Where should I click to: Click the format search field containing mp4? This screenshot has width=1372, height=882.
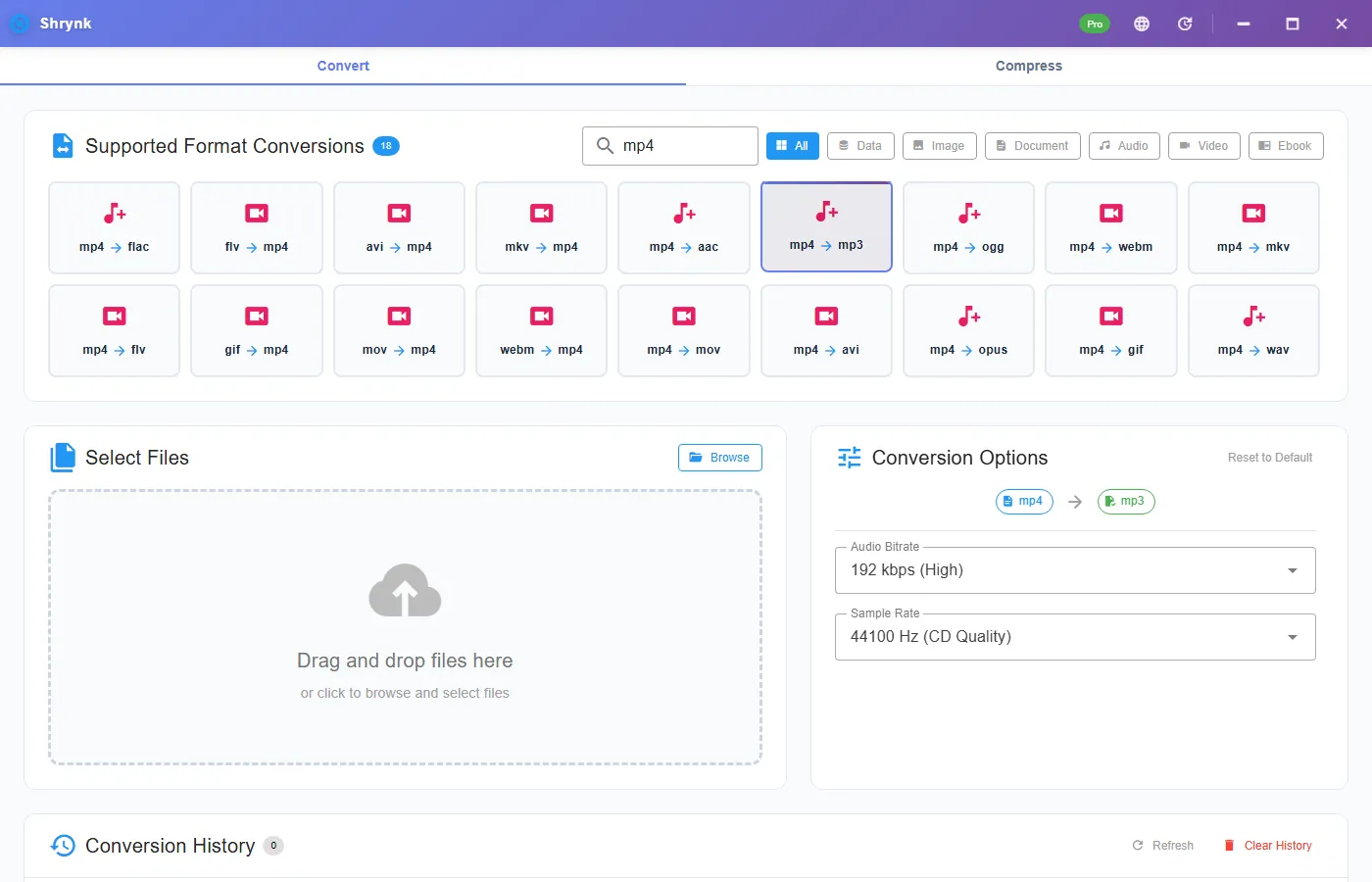click(670, 146)
